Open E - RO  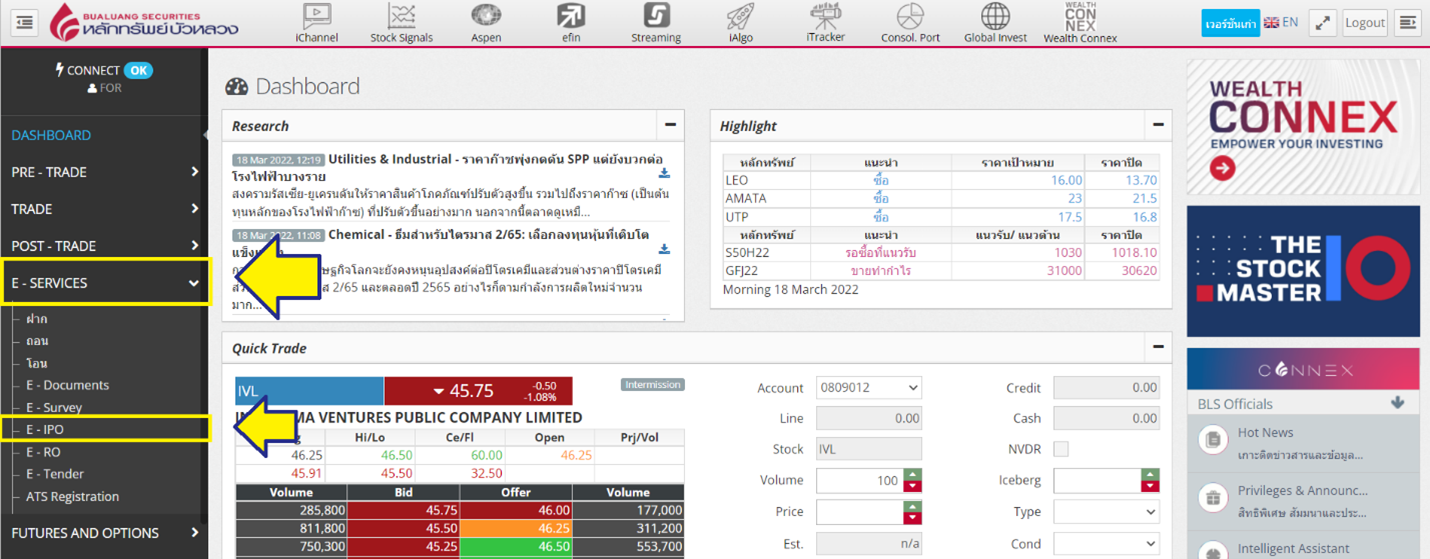[43, 452]
